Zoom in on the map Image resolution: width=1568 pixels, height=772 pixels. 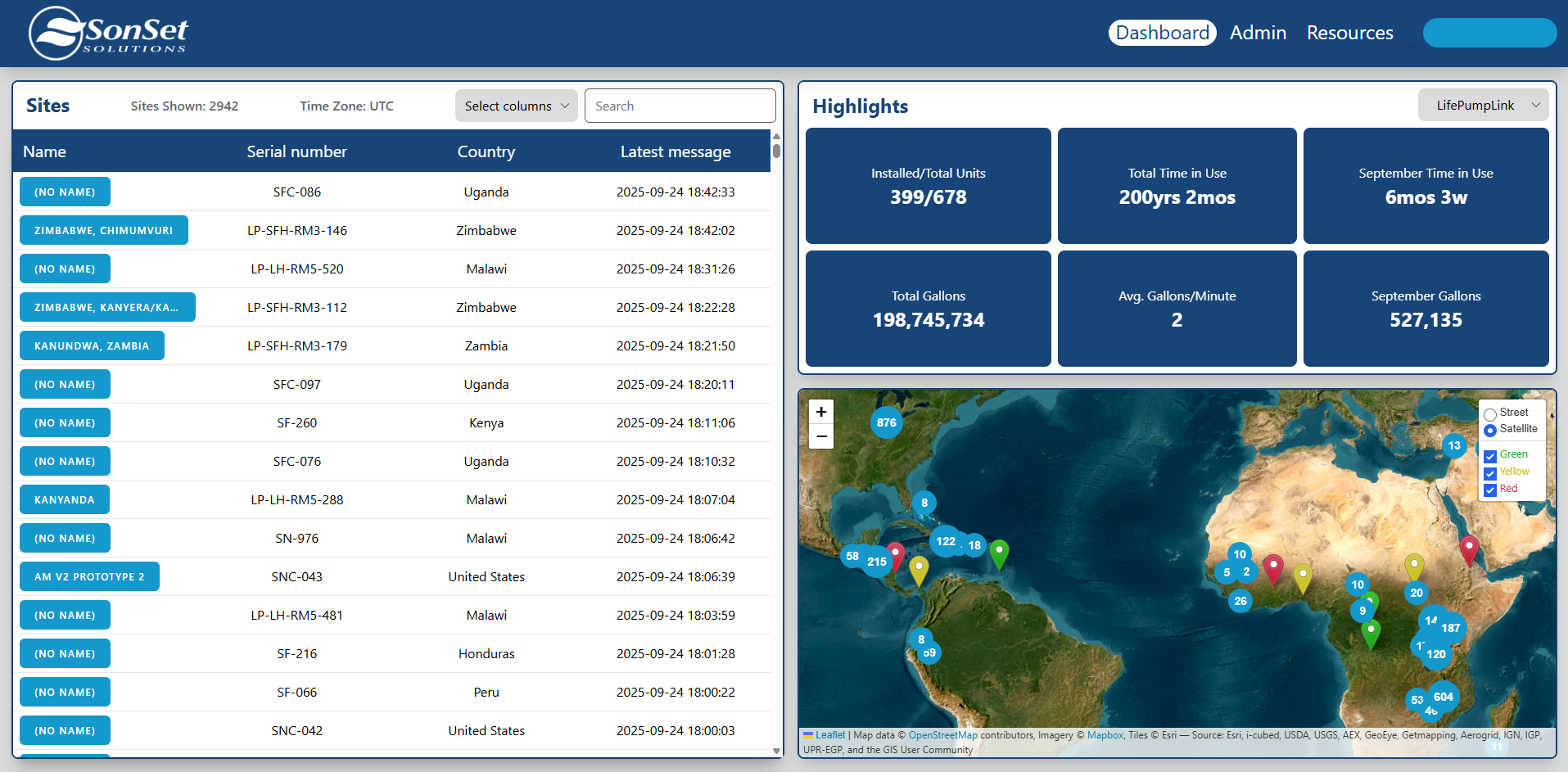(x=821, y=412)
